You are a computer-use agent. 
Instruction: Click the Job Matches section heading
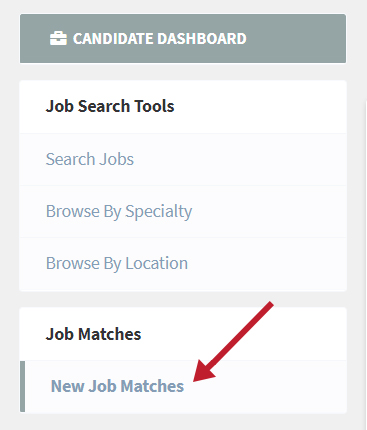pyautogui.click(x=93, y=334)
